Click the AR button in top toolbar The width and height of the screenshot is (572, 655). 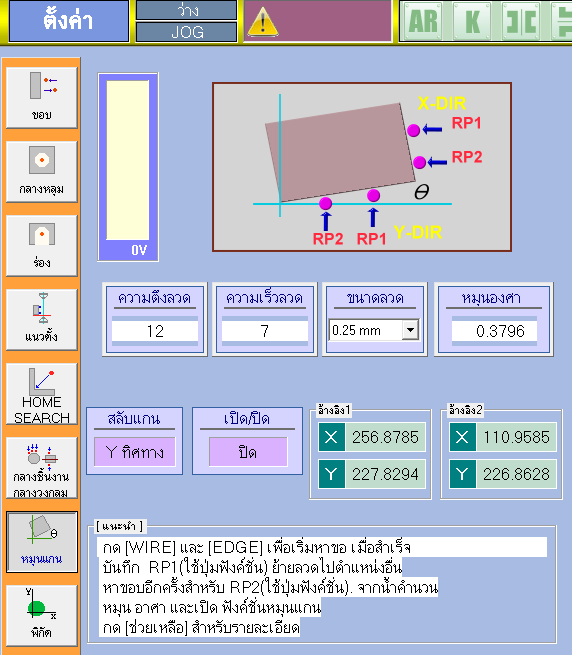[423, 21]
